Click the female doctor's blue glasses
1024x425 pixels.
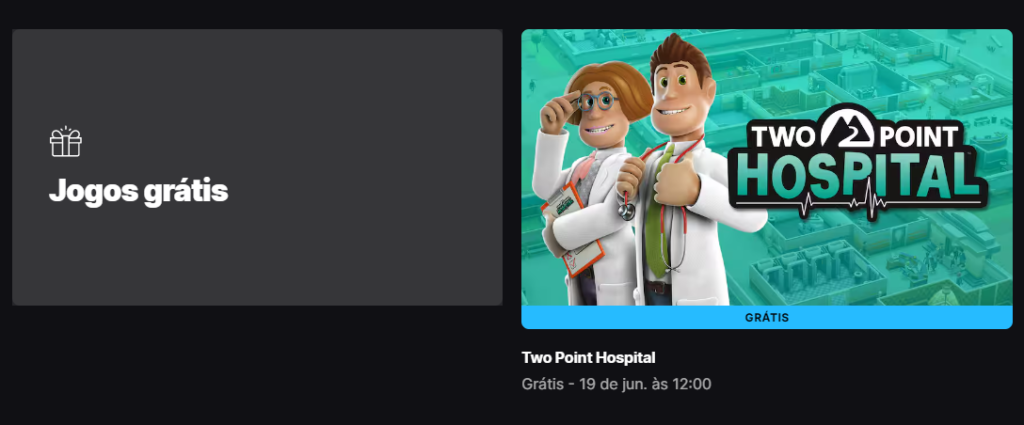coord(597,101)
